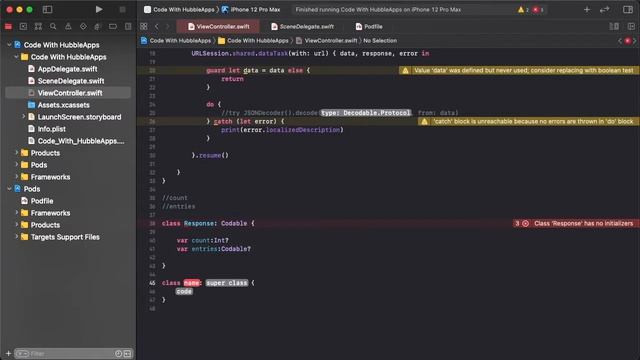Go back in editor history
The image size is (640, 360).
pyautogui.click(x=157, y=27)
